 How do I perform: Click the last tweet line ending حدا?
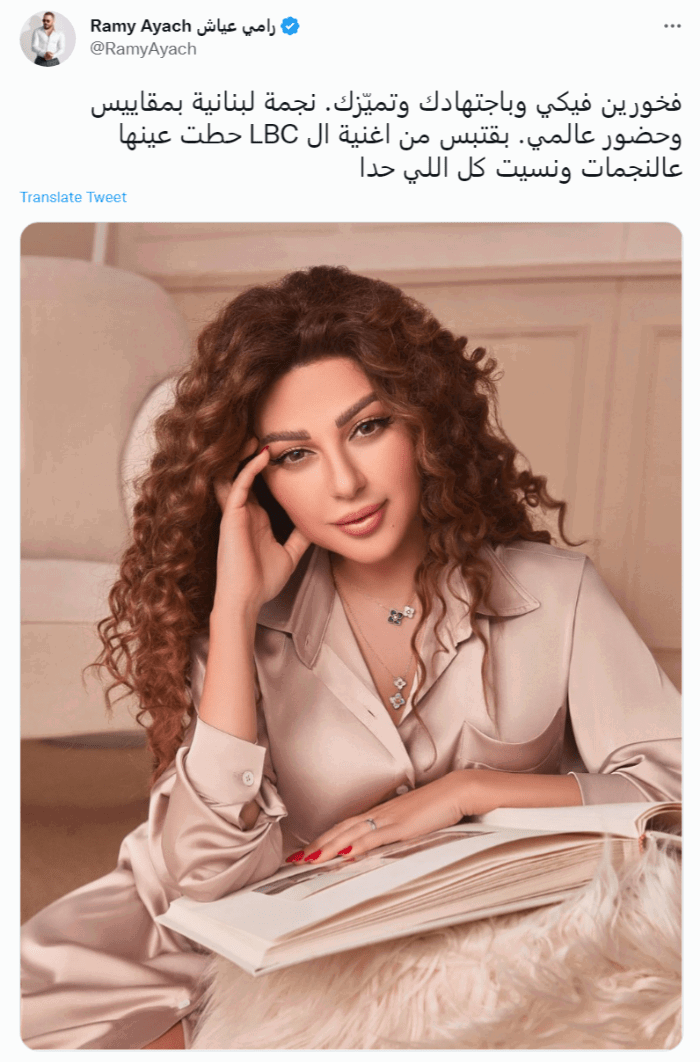[x=521, y=167]
